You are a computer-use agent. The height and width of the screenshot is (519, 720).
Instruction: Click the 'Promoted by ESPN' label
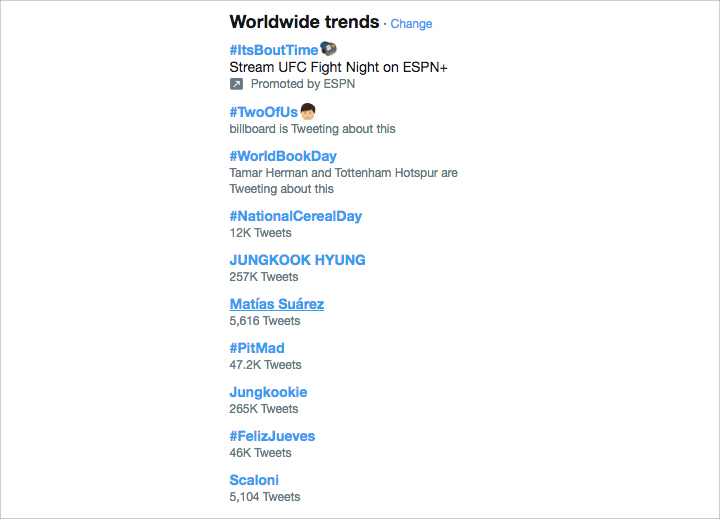click(x=303, y=84)
